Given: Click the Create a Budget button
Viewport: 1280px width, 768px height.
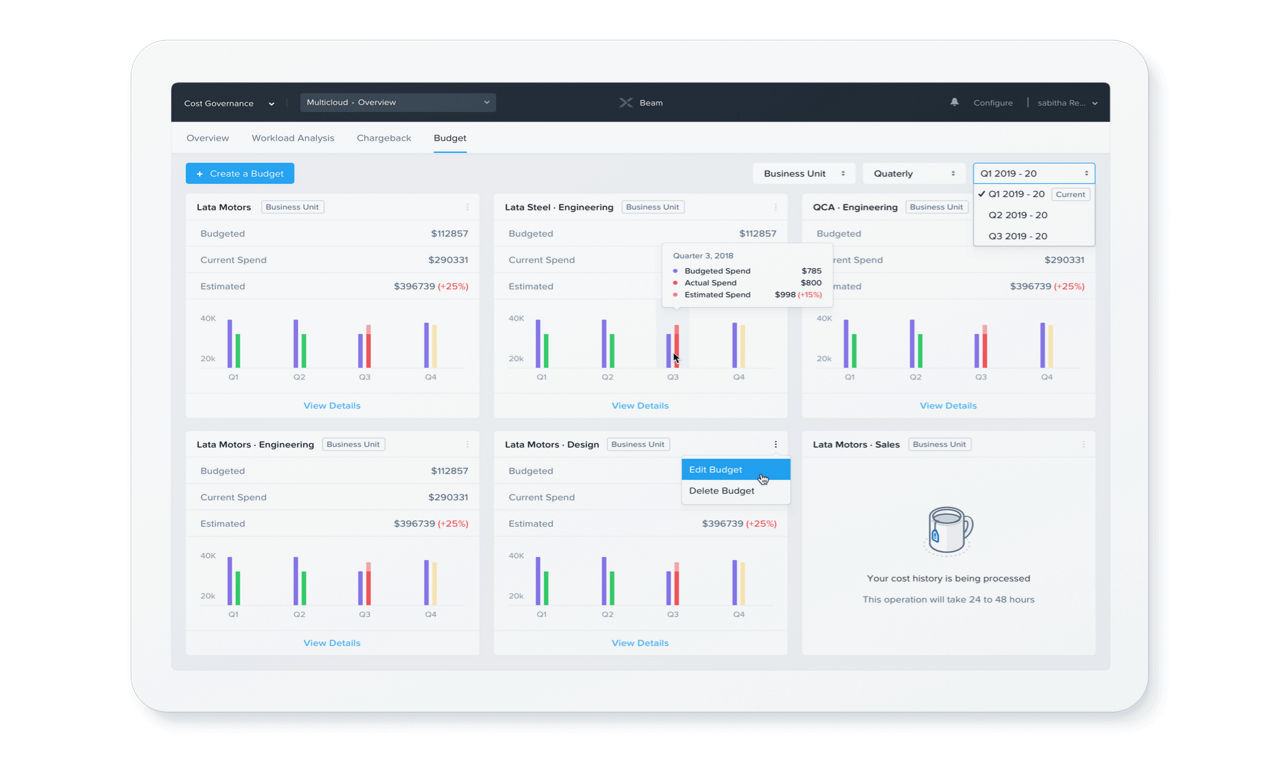Looking at the screenshot, I should click(x=239, y=172).
